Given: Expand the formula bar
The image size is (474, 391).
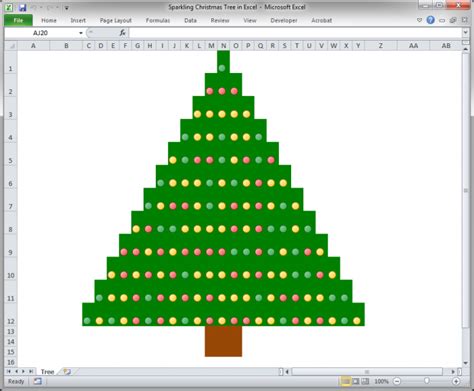Looking at the screenshot, I should click(x=465, y=33).
